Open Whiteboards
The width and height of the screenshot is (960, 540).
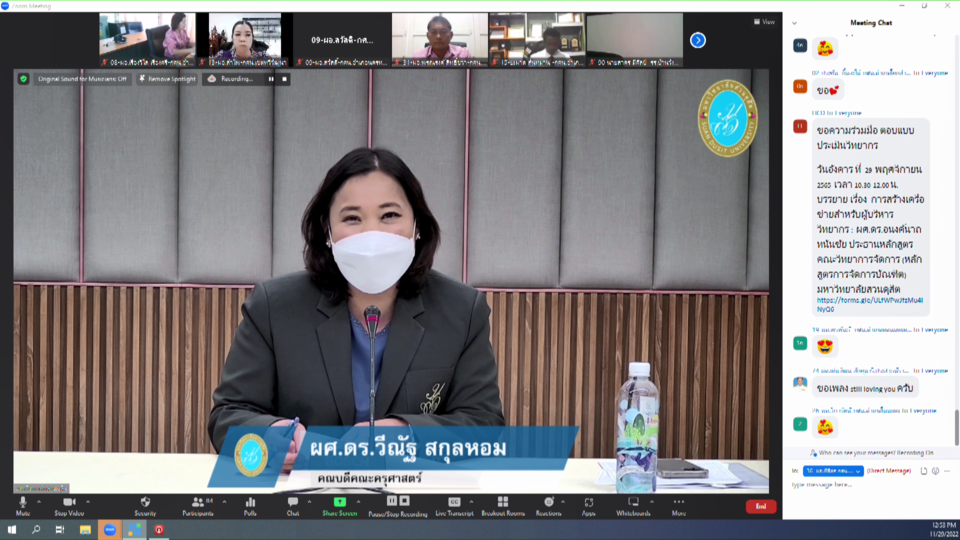[x=633, y=506]
